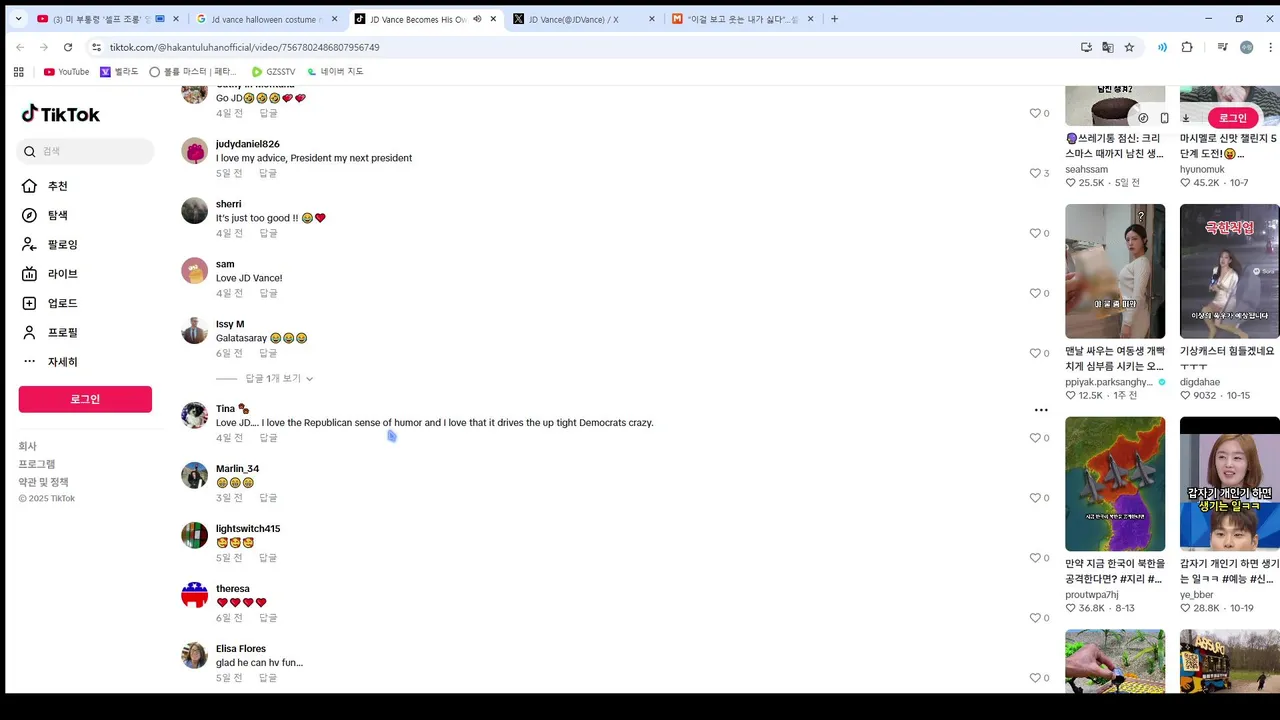Image resolution: width=1280 pixels, height=720 pixels.
Task: Close the JD Vance TikTok tab
Action: [x=493, y=19]
